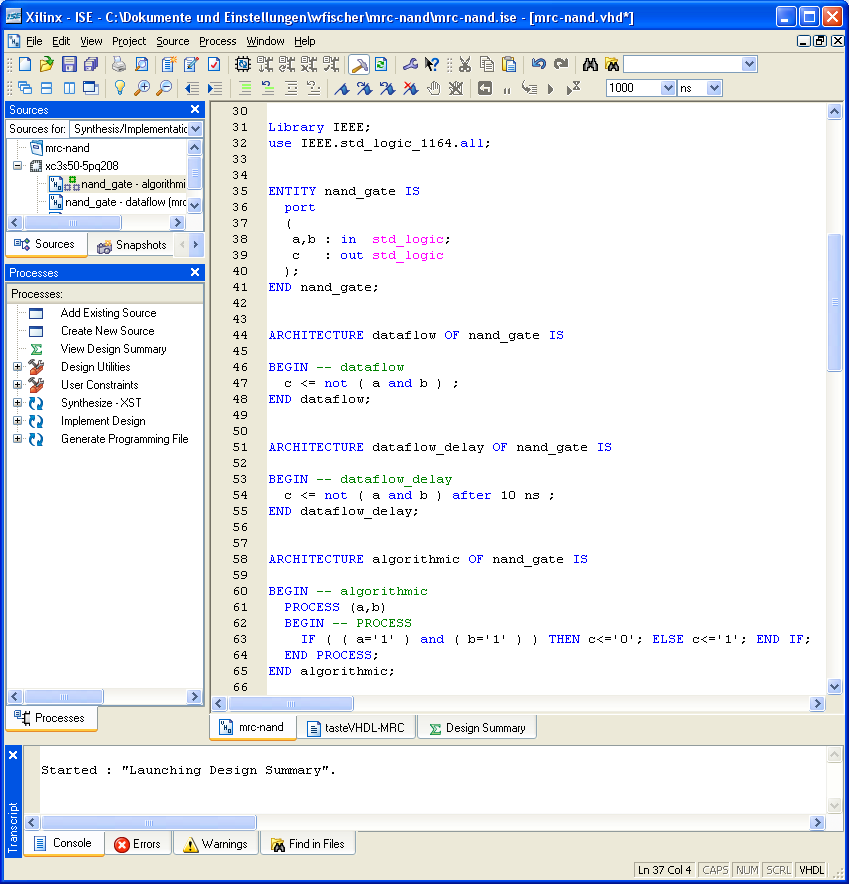
Task: Zoom in using the magnifier plus icon
Action: (x=142, y=87)
